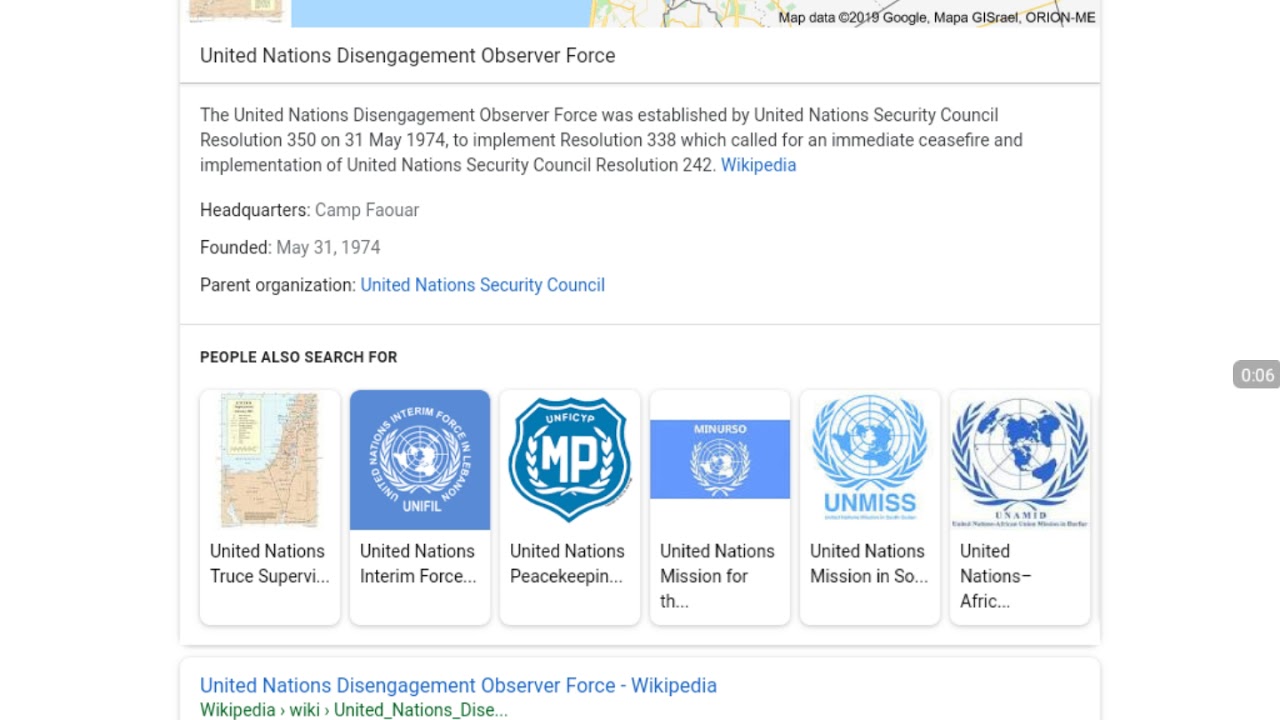Select the UNFICYP MP shield thumbnail
This screenshot has height=720, width=1280.
[570, 460]
